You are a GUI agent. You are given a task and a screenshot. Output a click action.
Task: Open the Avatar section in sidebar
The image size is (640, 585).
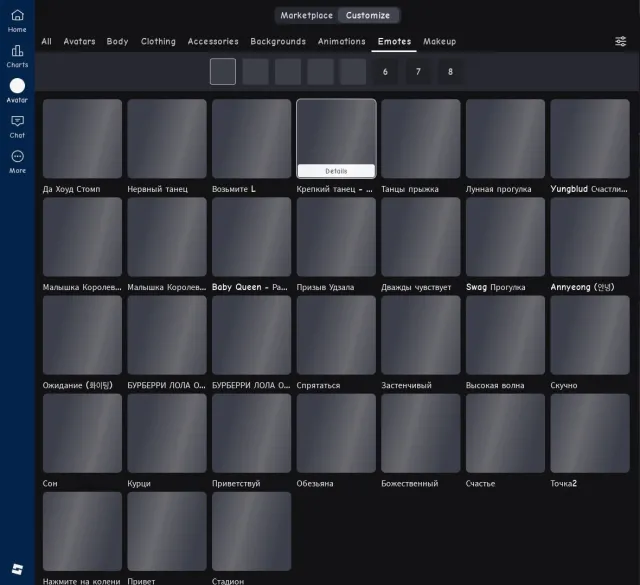point(17,91)
